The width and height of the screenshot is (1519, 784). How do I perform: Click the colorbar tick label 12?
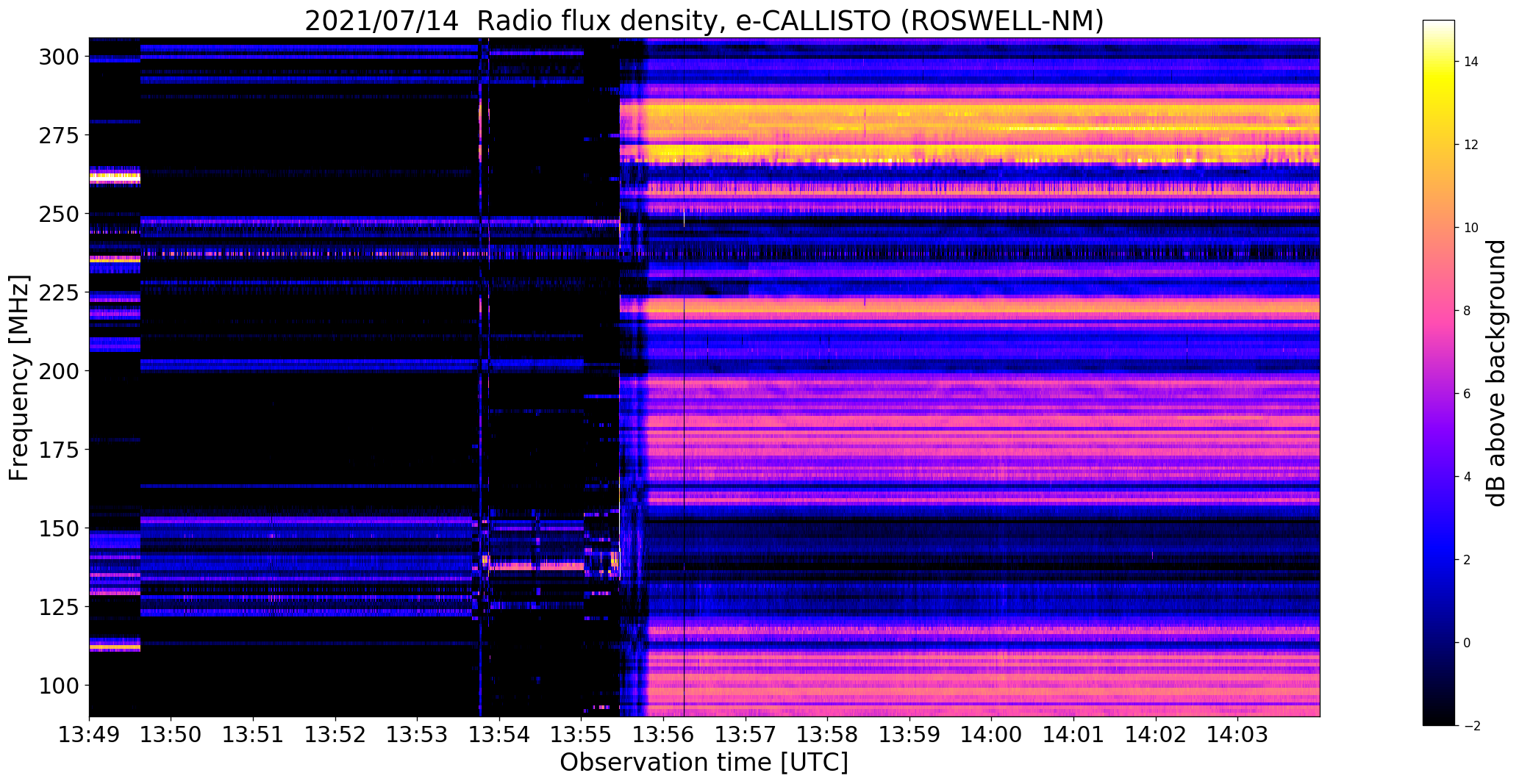[x=1470, y=145]
